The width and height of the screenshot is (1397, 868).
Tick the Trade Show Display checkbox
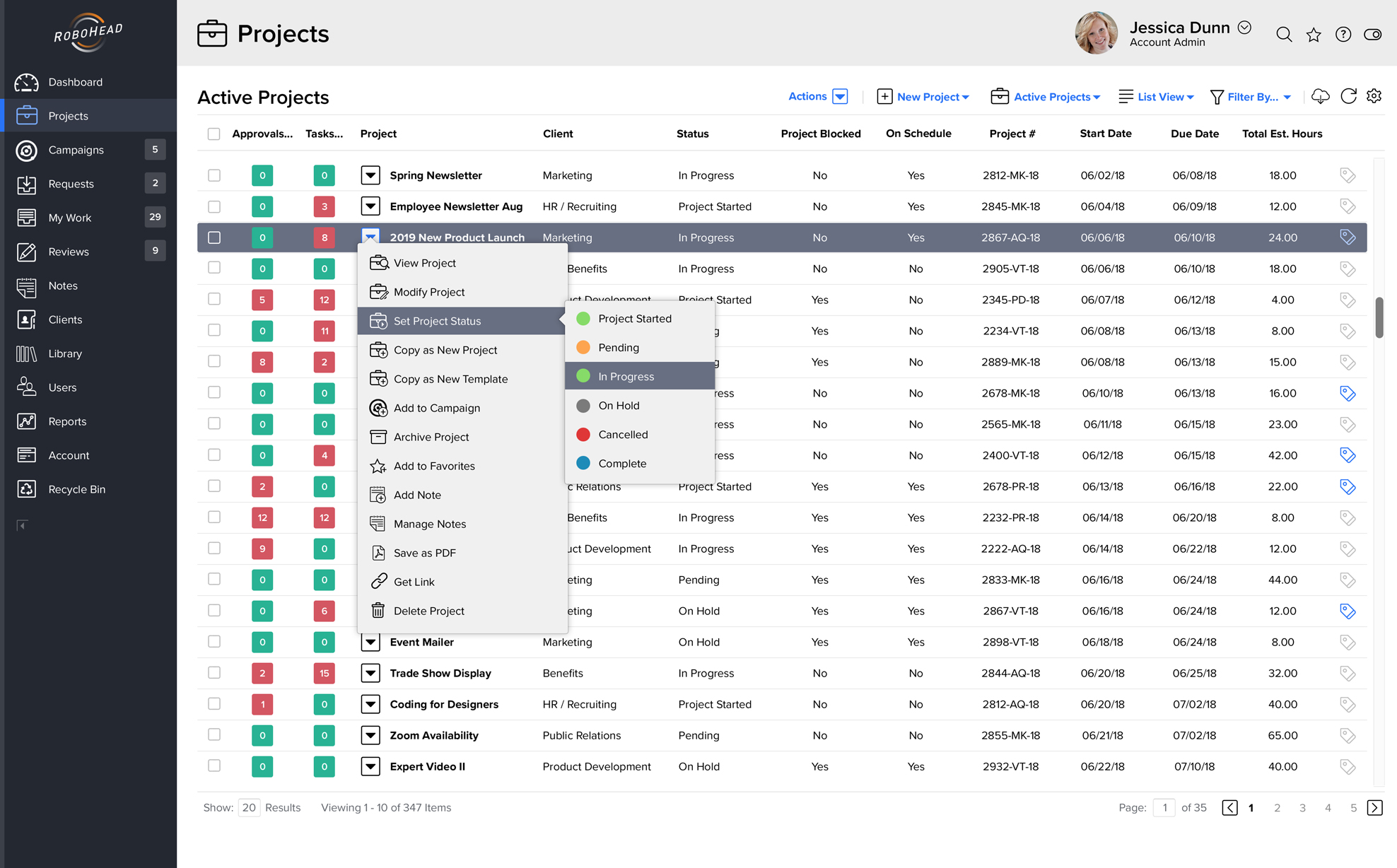(x=214, y=673)
